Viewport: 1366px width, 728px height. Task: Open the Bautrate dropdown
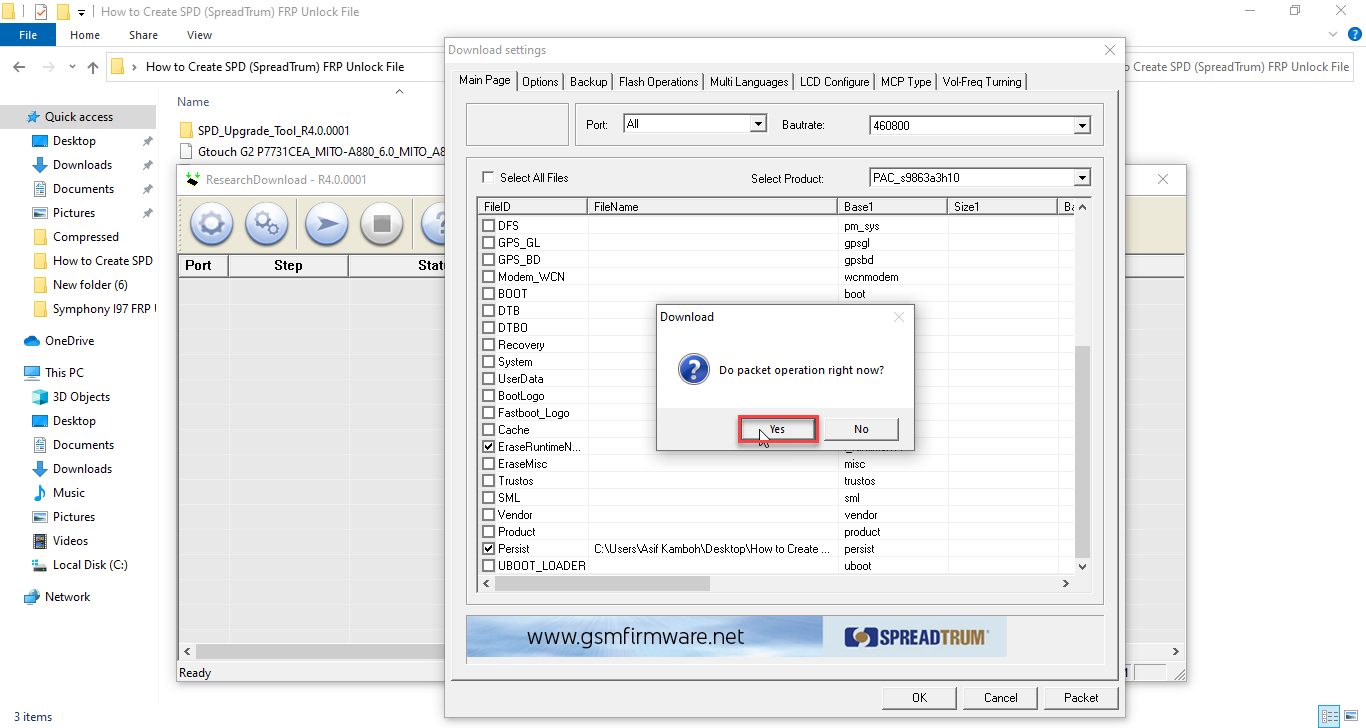(x=1081, y=126)
